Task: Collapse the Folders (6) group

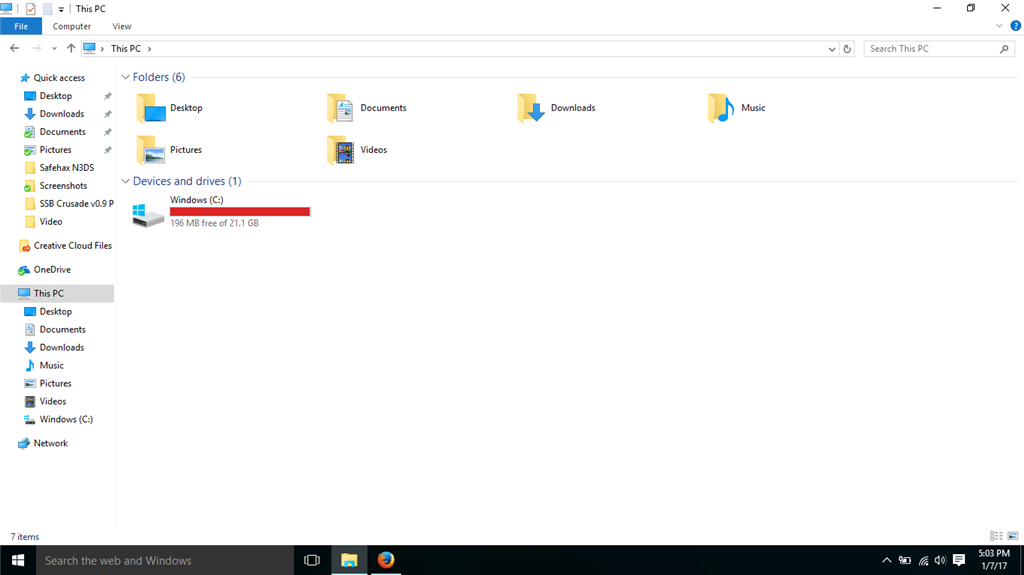Action: (125, 77)
